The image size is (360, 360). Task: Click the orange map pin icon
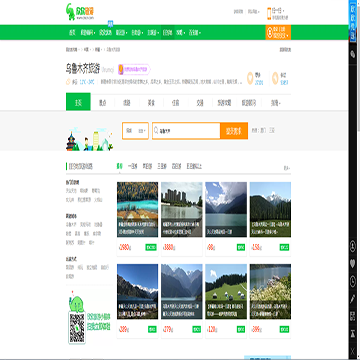[250, 78]
